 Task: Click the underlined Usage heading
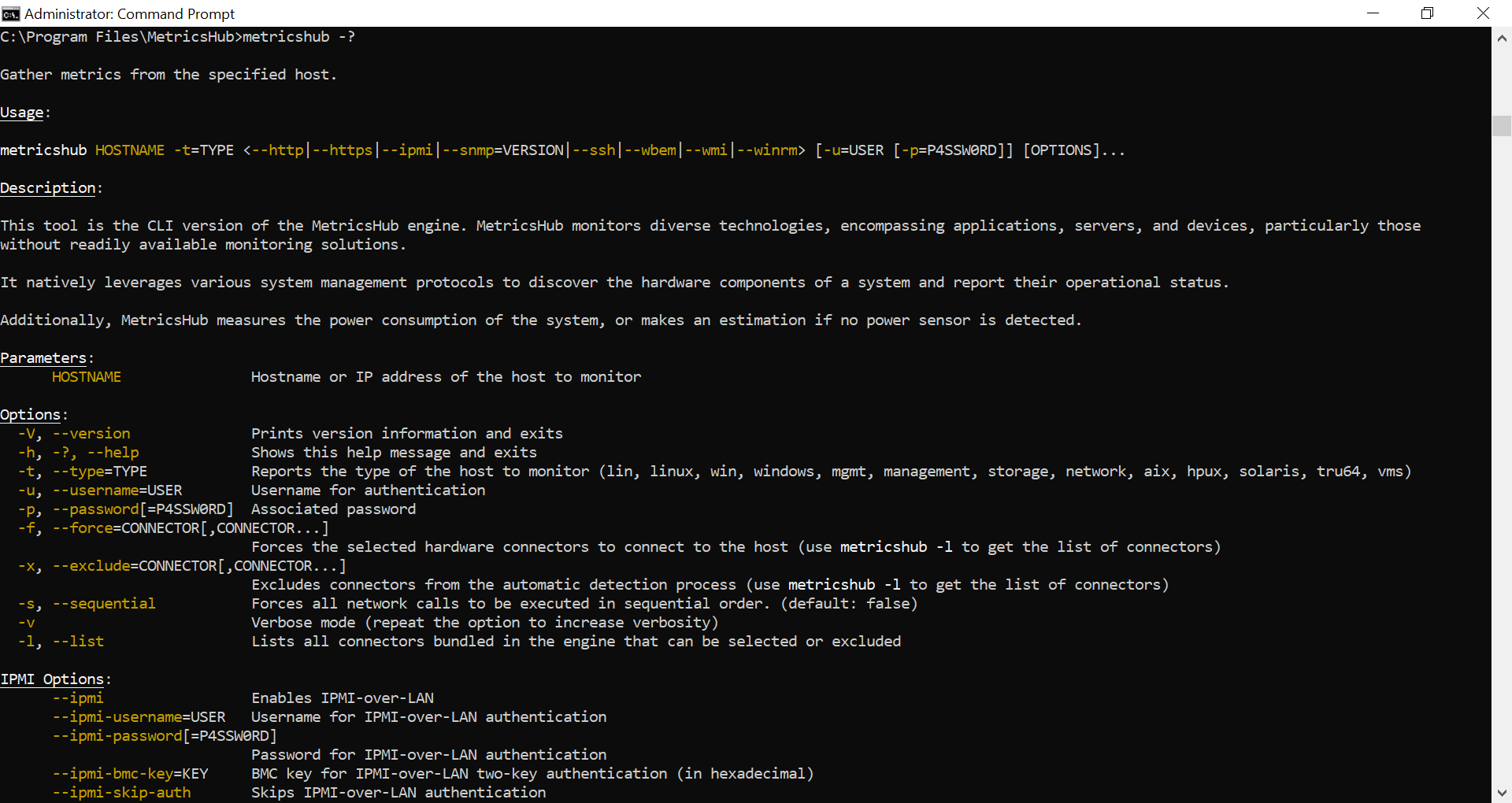coord(22,113)
